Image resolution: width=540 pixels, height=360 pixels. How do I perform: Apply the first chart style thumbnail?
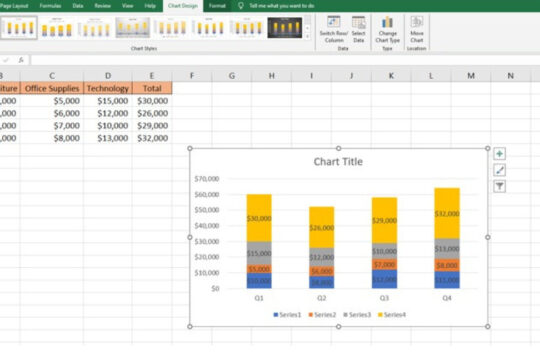click(19, 28)
